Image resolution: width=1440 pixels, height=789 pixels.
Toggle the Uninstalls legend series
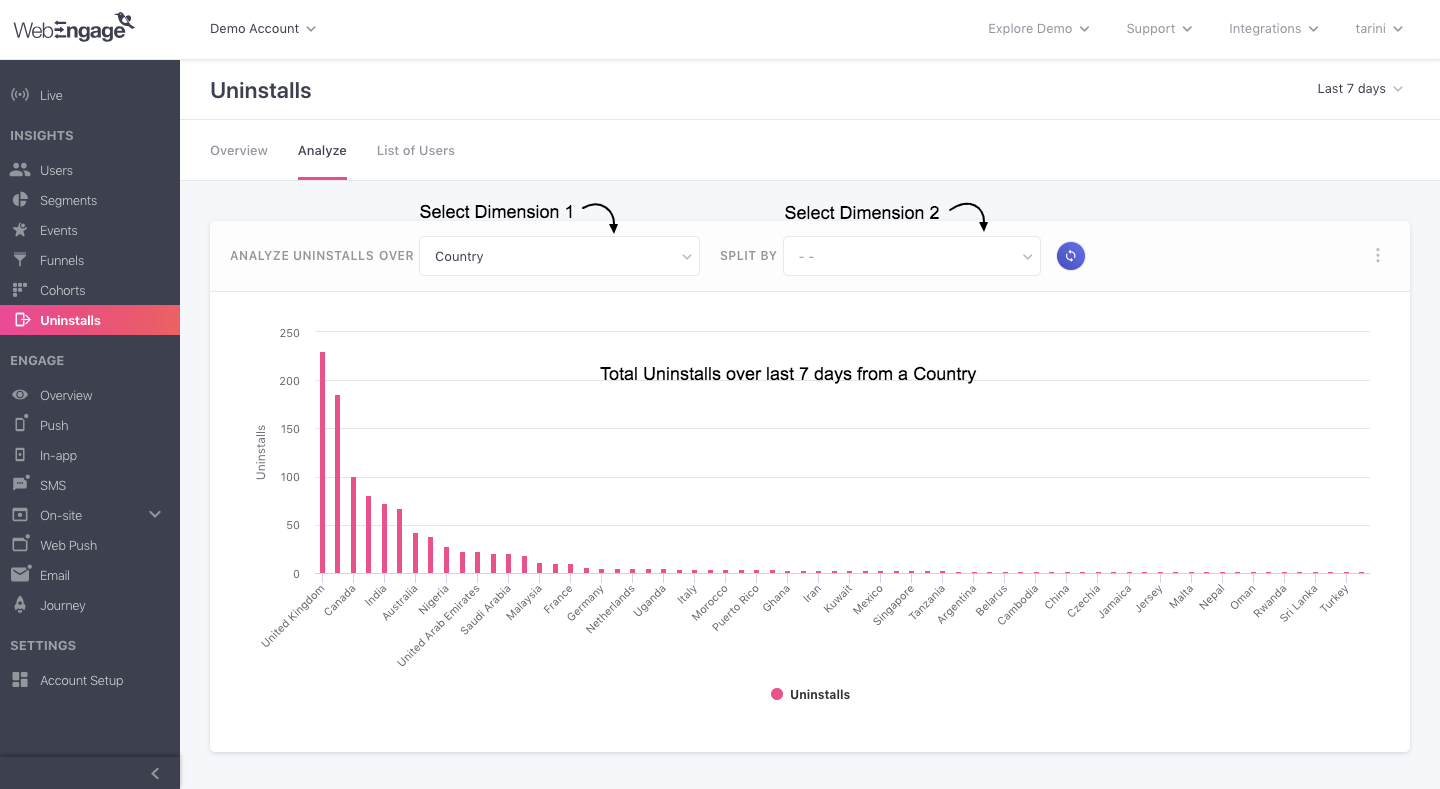[x=811, y=694]
